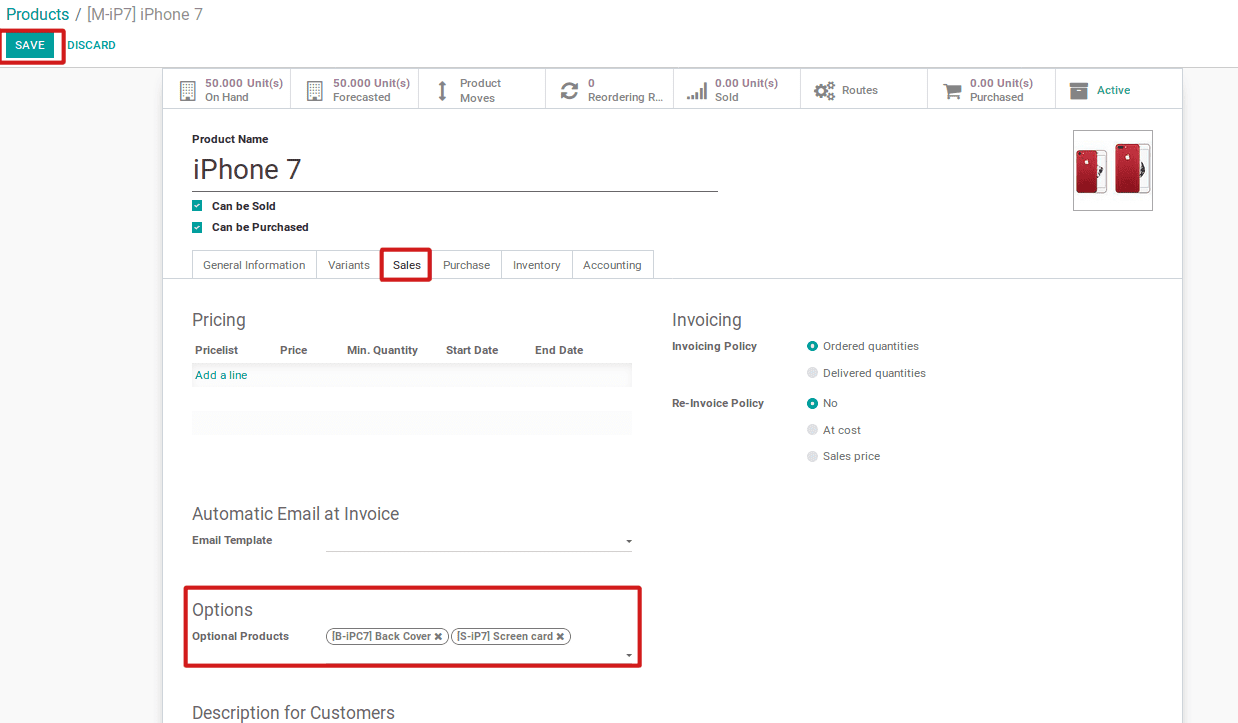The width and height of the screenshot is (1238, 723).
Task: Remove the Back Cover optional product tag
Action: tap(438, 637)
